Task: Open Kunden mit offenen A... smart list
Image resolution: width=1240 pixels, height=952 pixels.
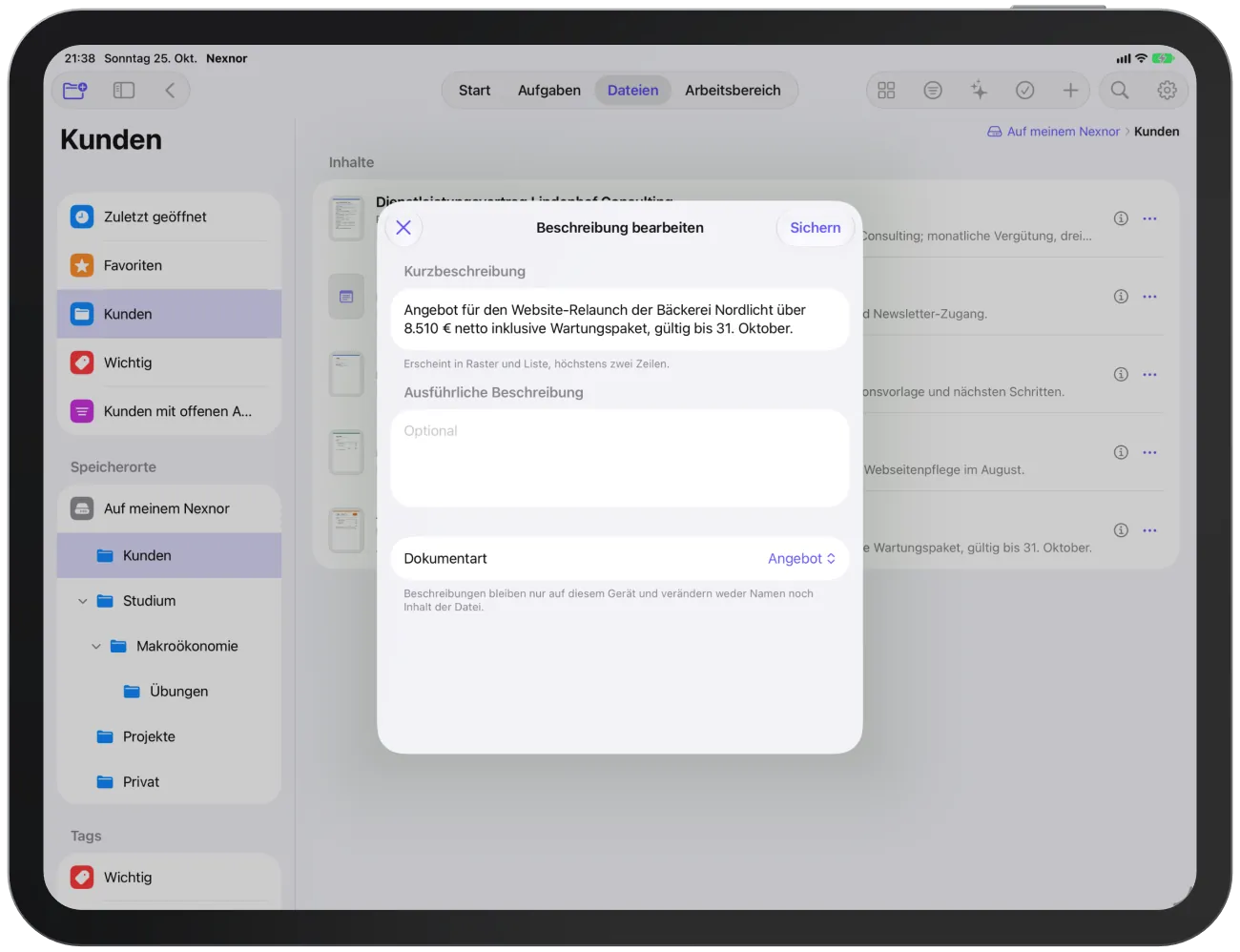Action: 169,412
